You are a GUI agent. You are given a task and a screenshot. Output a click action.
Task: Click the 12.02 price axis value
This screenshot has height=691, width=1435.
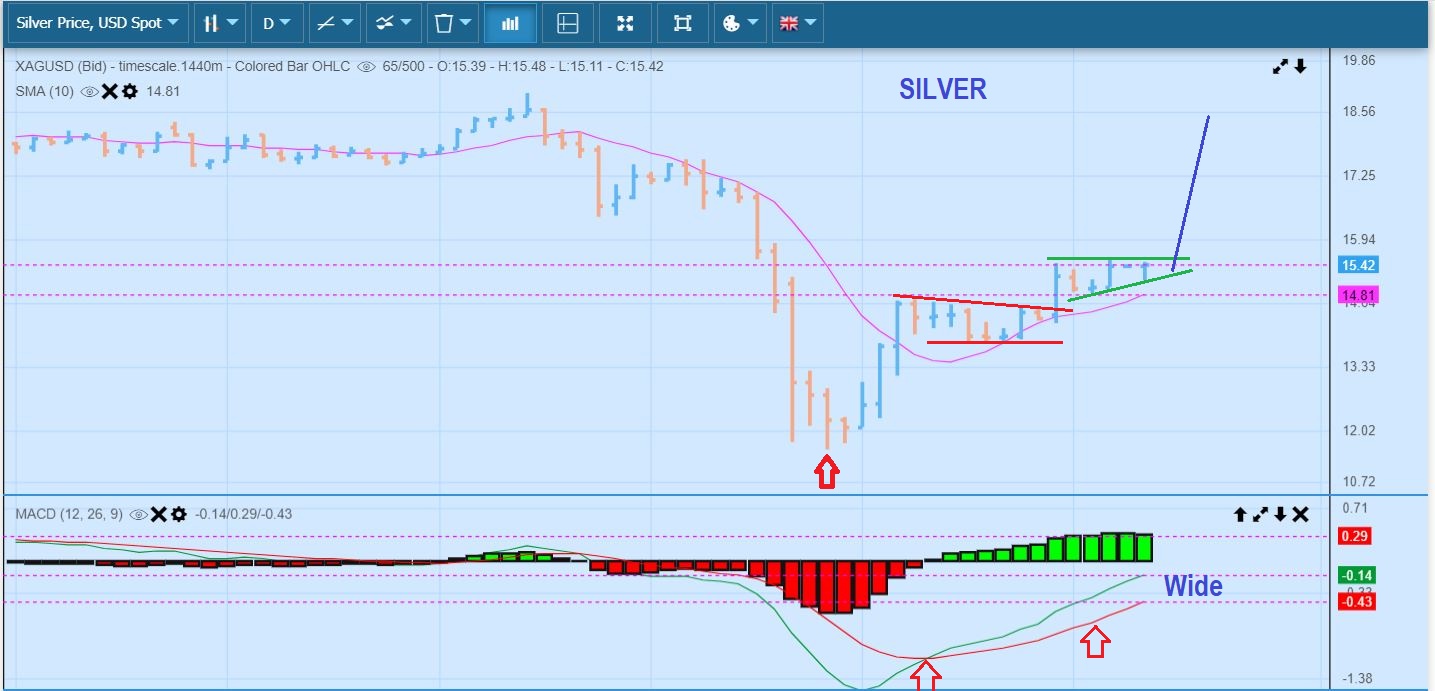click(x=1359, y=430)
